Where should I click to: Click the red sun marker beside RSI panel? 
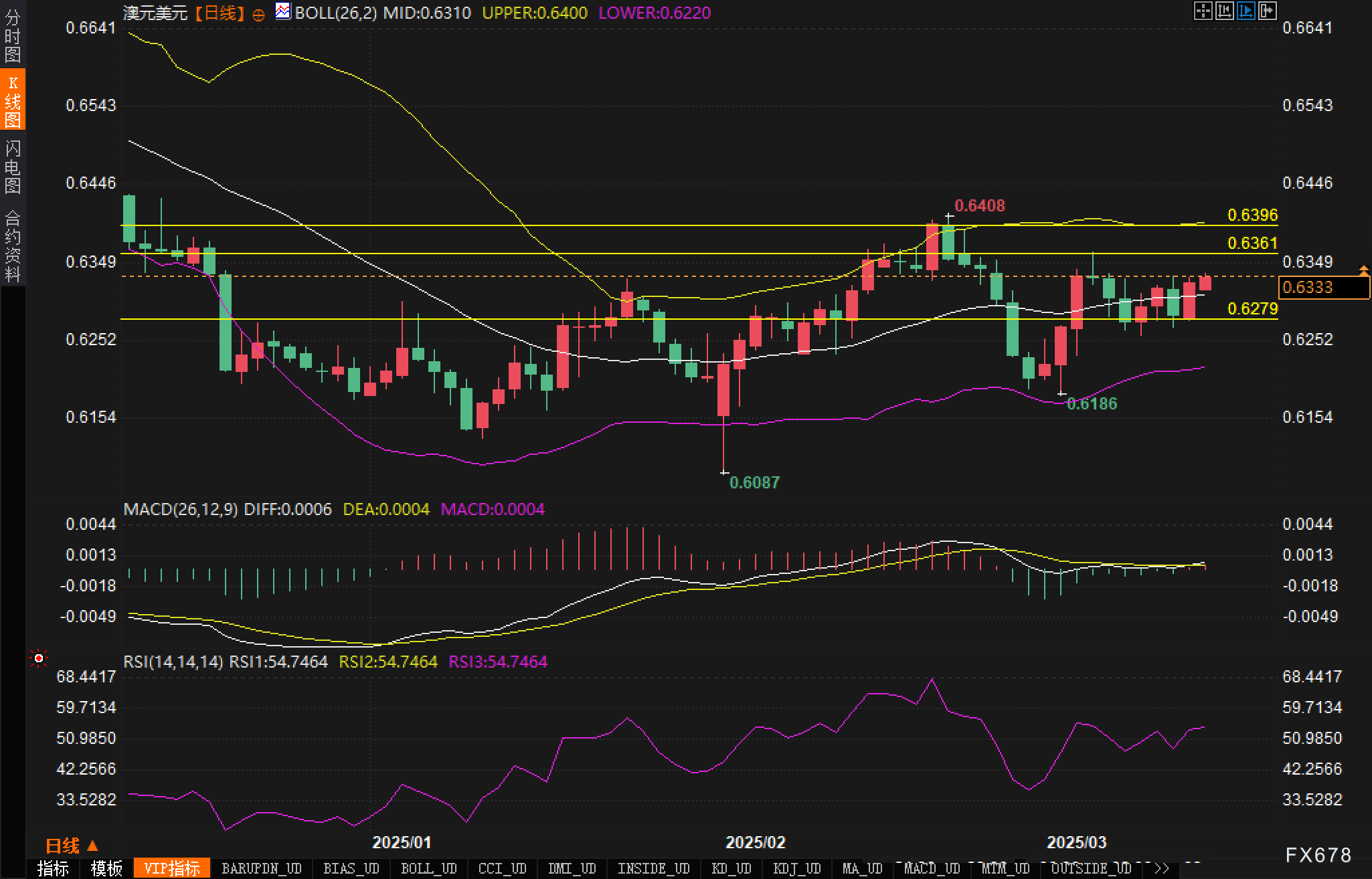[39, 659]
